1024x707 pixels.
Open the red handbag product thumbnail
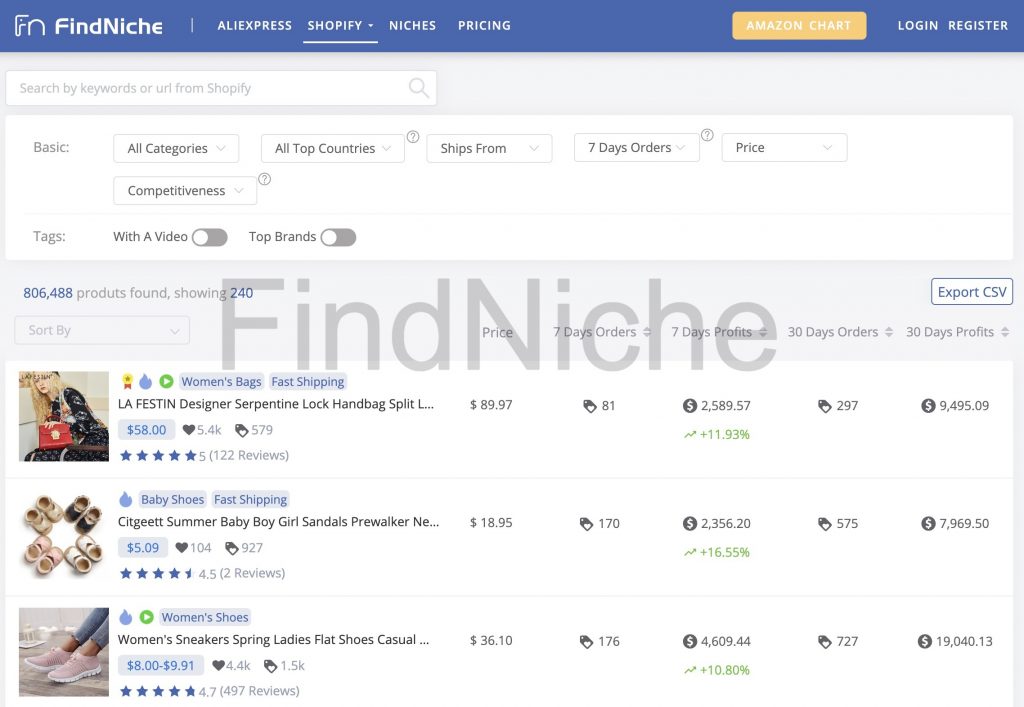click(x=64, y=416)
